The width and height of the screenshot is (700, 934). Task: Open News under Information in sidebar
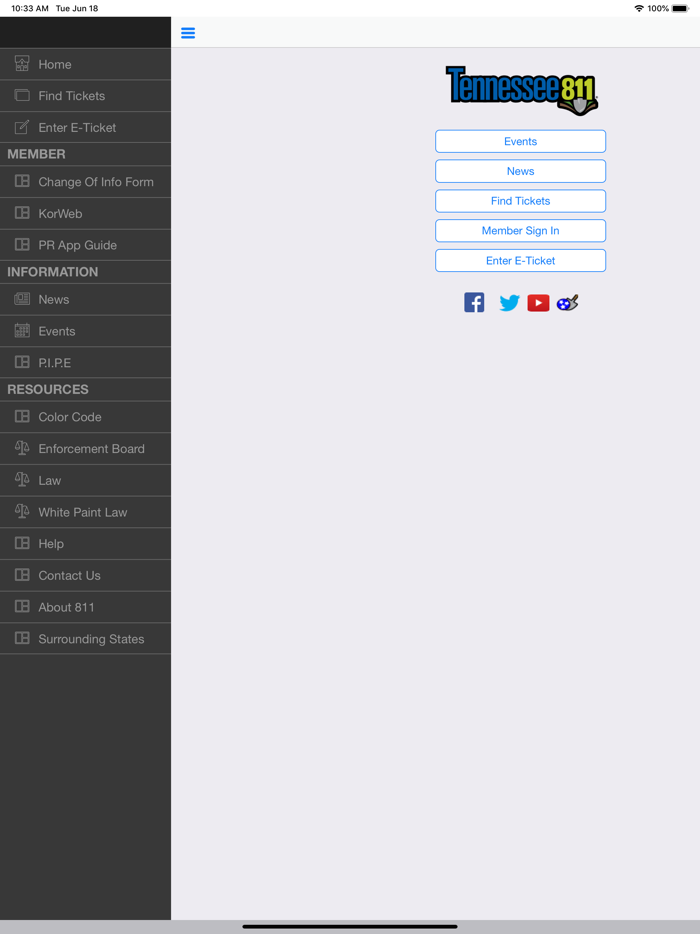click(x=85, y=300)
